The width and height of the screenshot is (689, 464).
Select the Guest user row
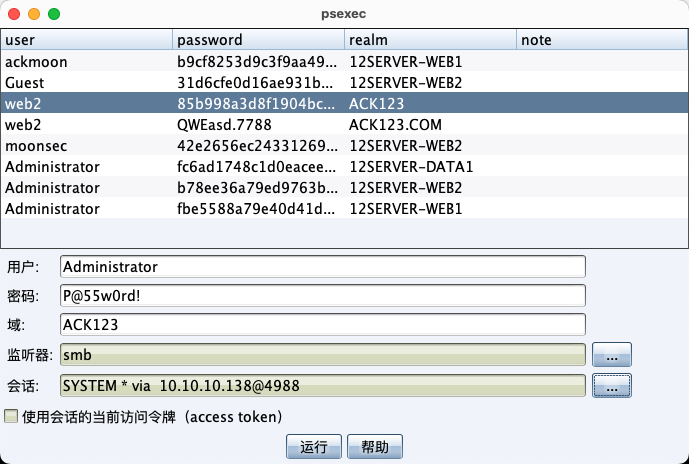(344, 83)
